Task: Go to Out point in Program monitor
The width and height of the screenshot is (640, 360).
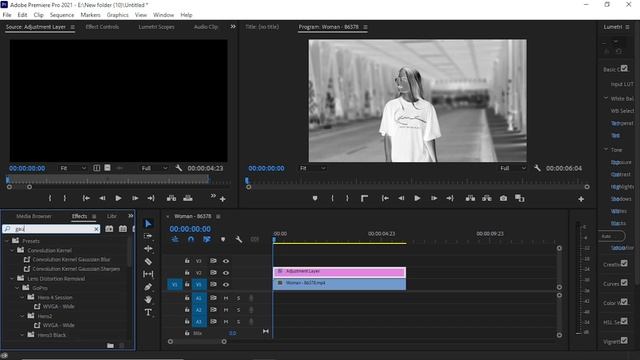Action: pos(450,198)
